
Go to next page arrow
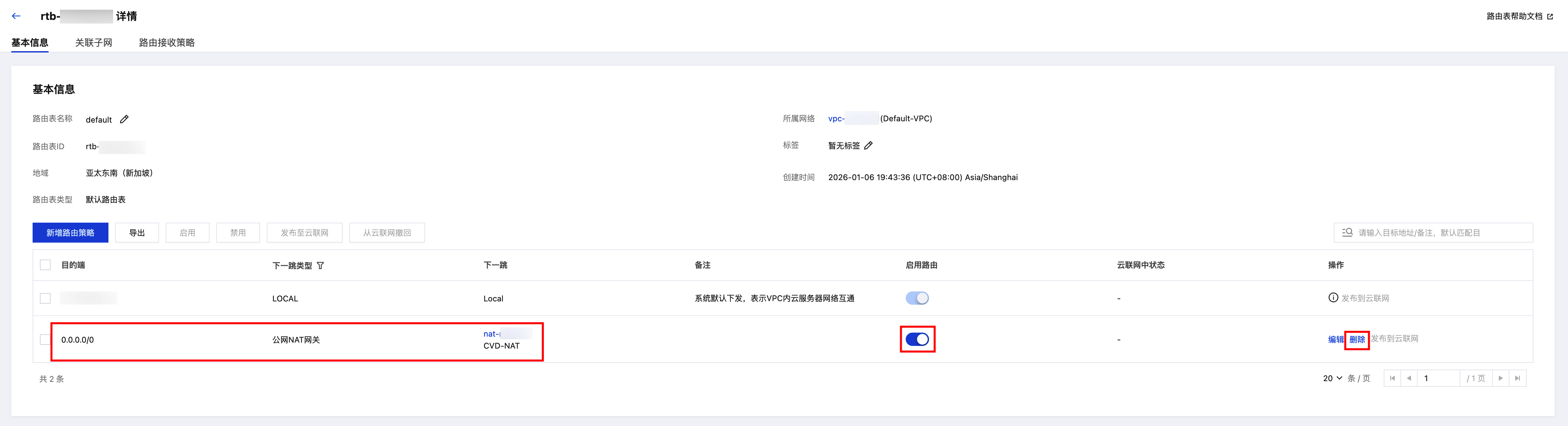click(x=1500, y=378)
